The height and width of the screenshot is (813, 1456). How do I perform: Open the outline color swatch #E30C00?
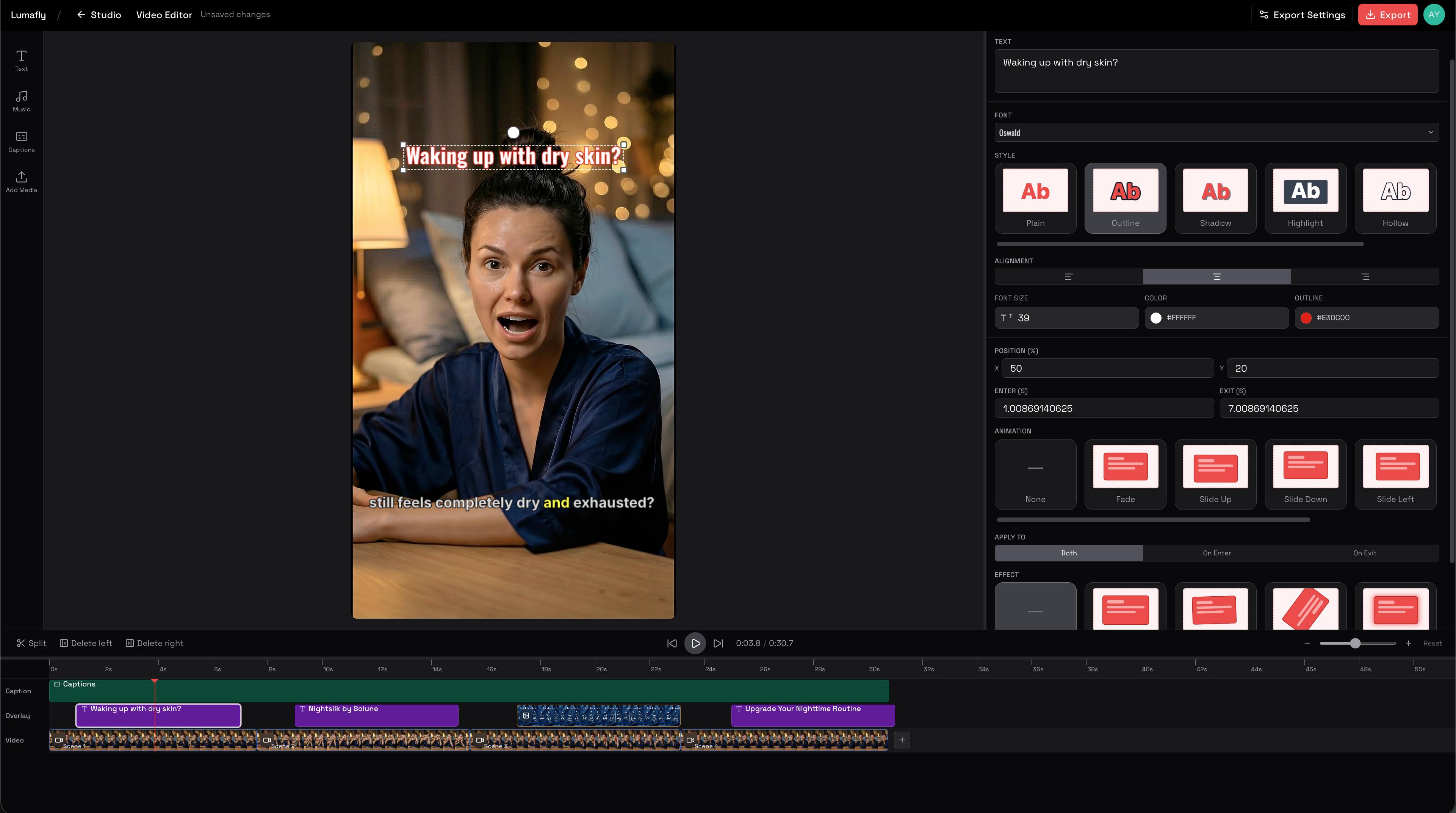[x=1306, y=317]
